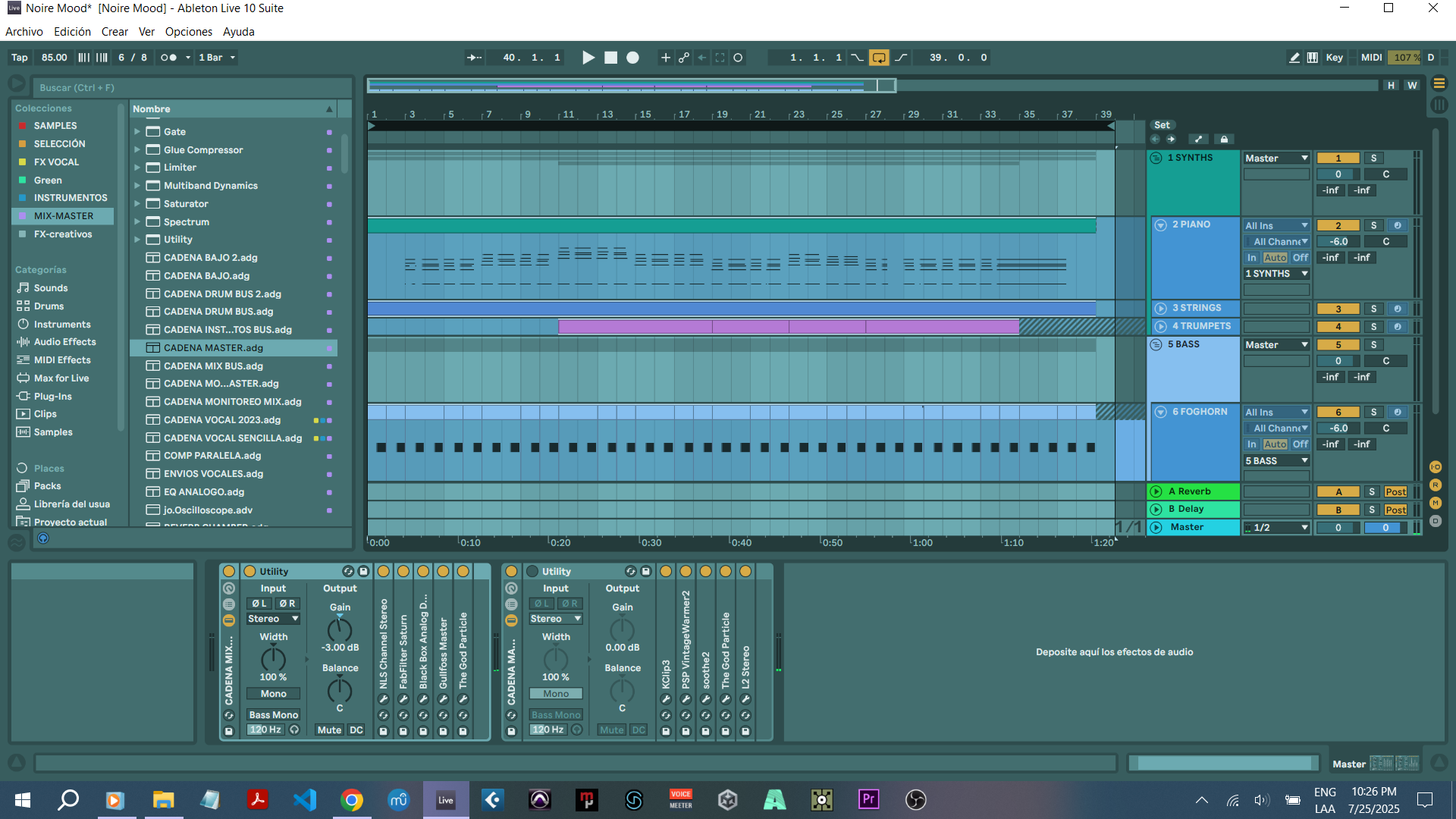Open the Drums category
Viewport: 1456px width, 819px height.
pos(49,306)
